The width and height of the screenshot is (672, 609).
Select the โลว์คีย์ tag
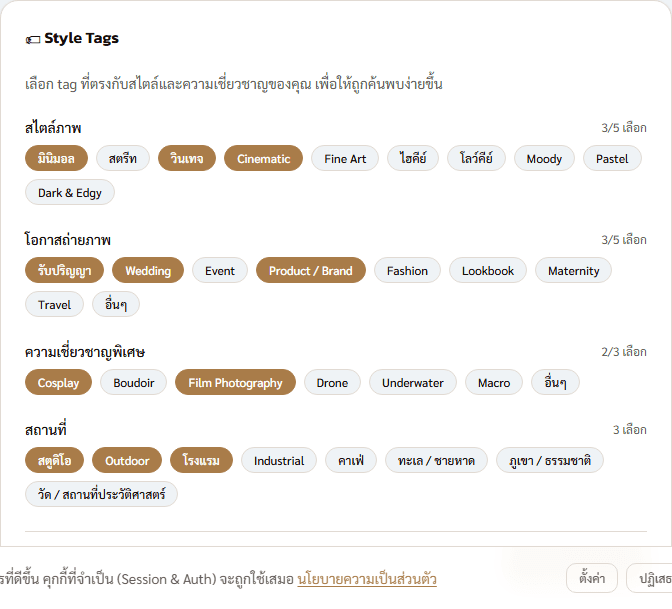[476, 159]
